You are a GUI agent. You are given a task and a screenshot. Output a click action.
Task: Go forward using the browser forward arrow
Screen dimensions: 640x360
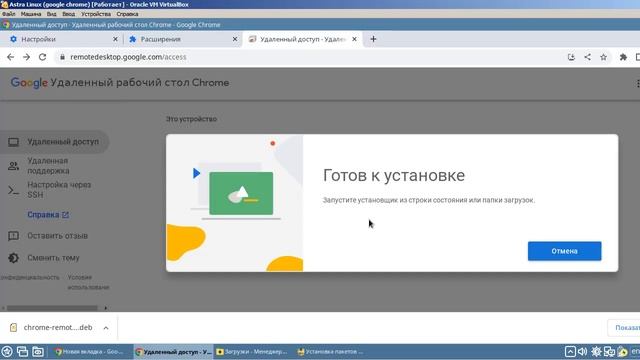pos(27,57)
